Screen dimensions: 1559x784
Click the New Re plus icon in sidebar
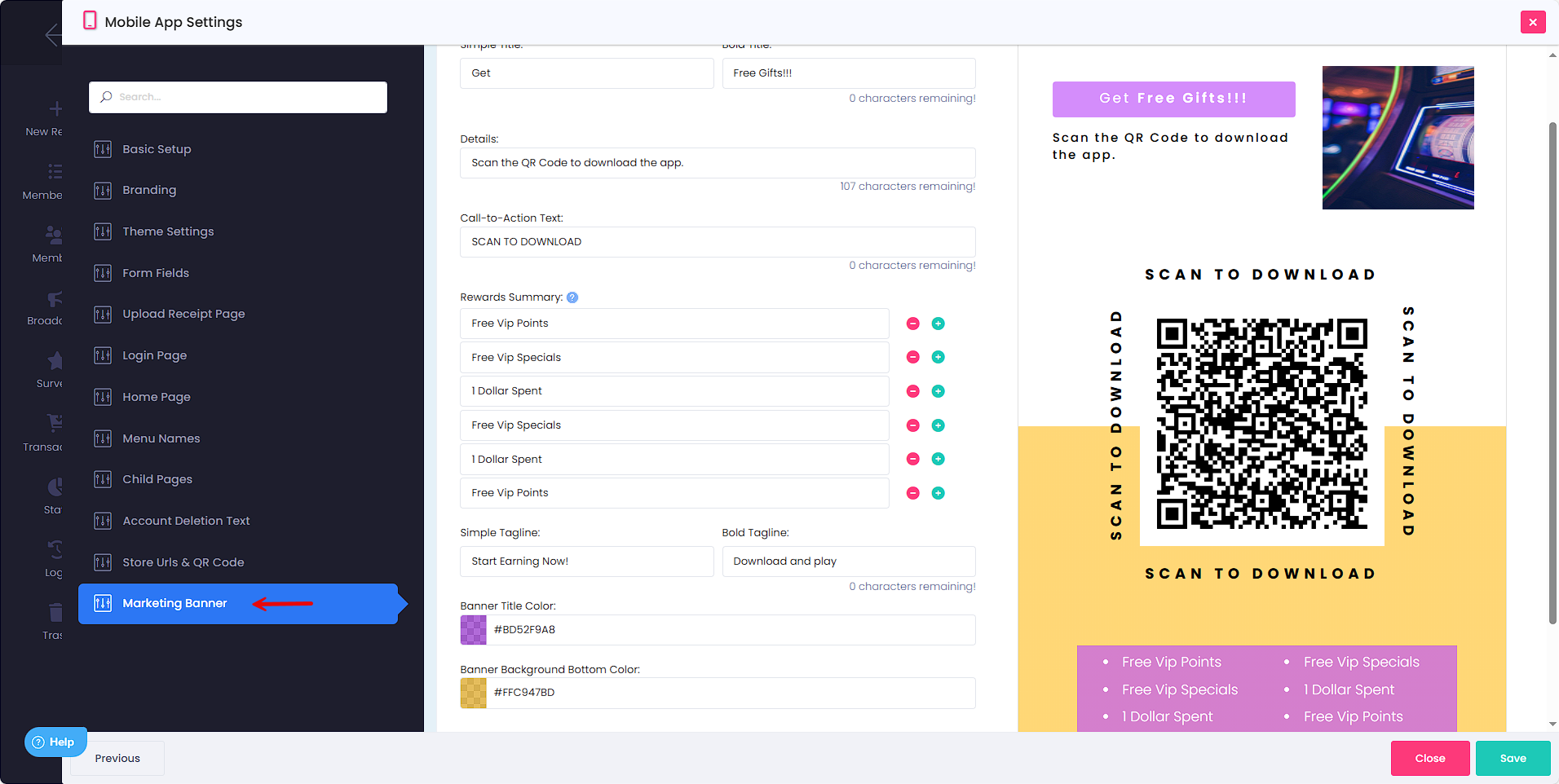coord(55,108)
